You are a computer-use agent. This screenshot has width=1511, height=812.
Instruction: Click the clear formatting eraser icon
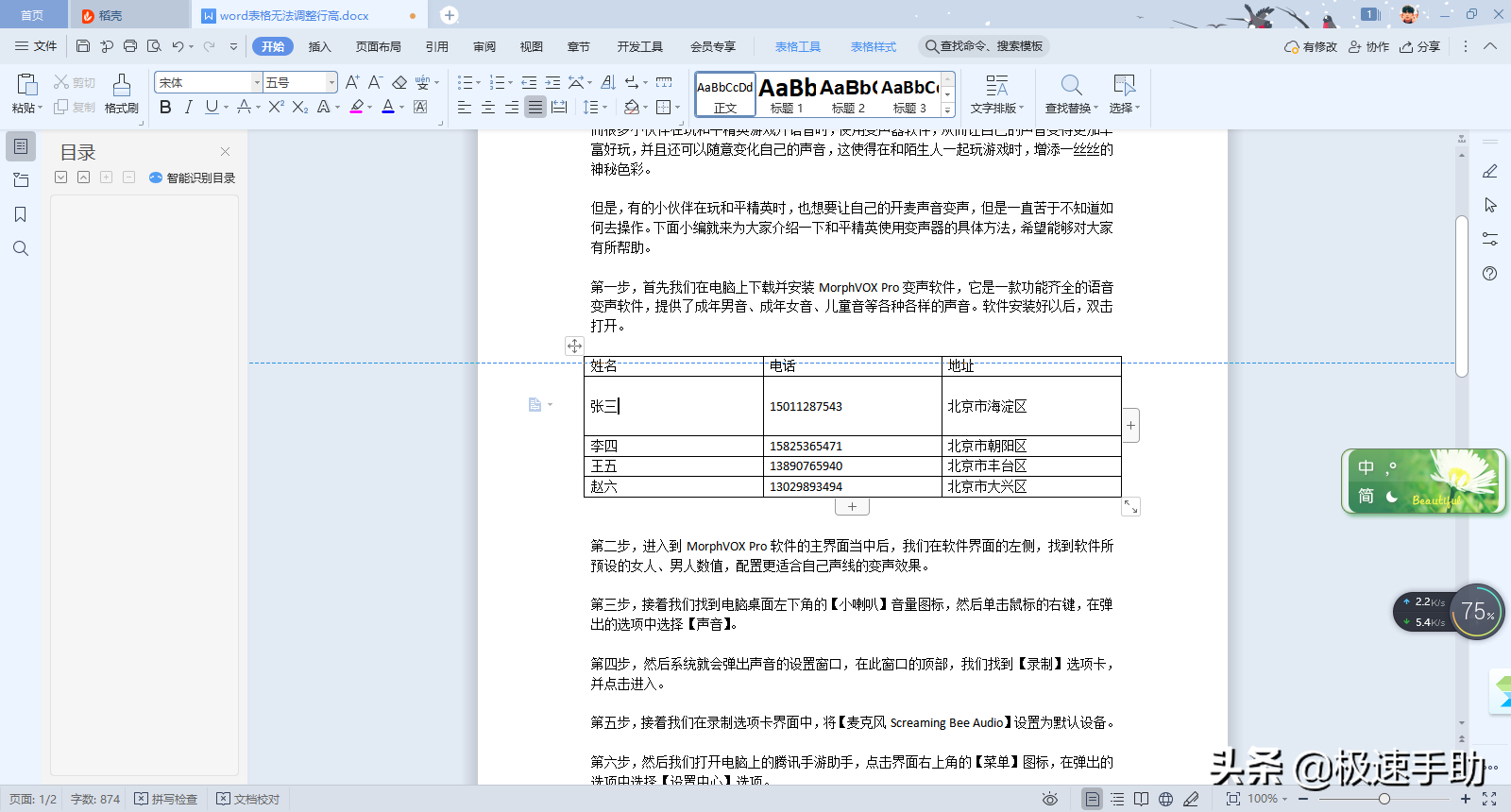coord(399,83)
